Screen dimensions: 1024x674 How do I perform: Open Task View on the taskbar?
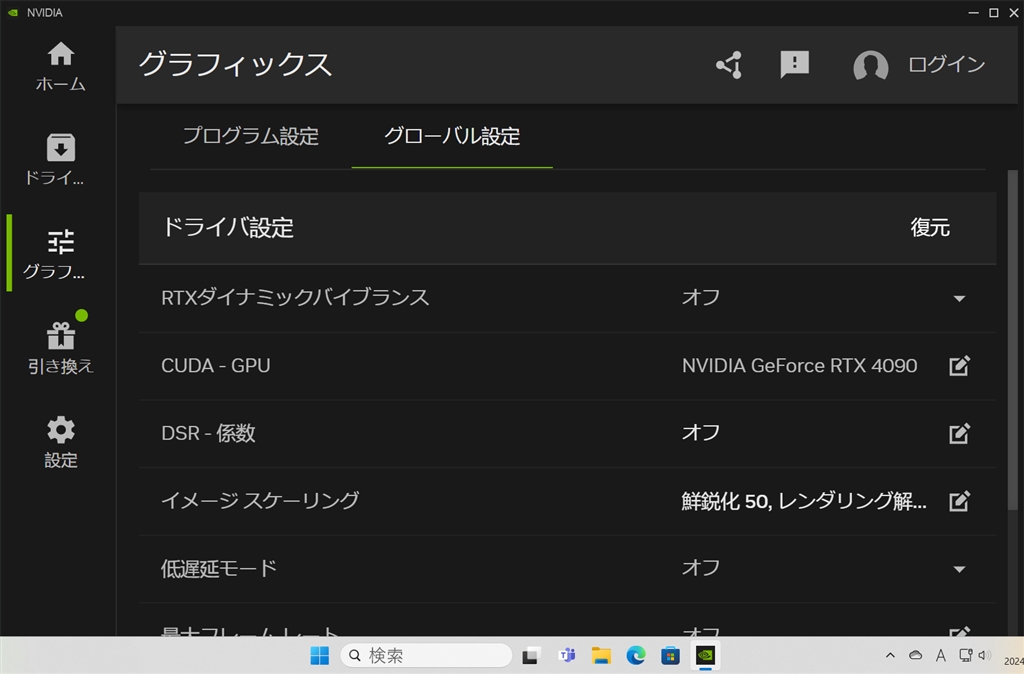pos(530,655)
